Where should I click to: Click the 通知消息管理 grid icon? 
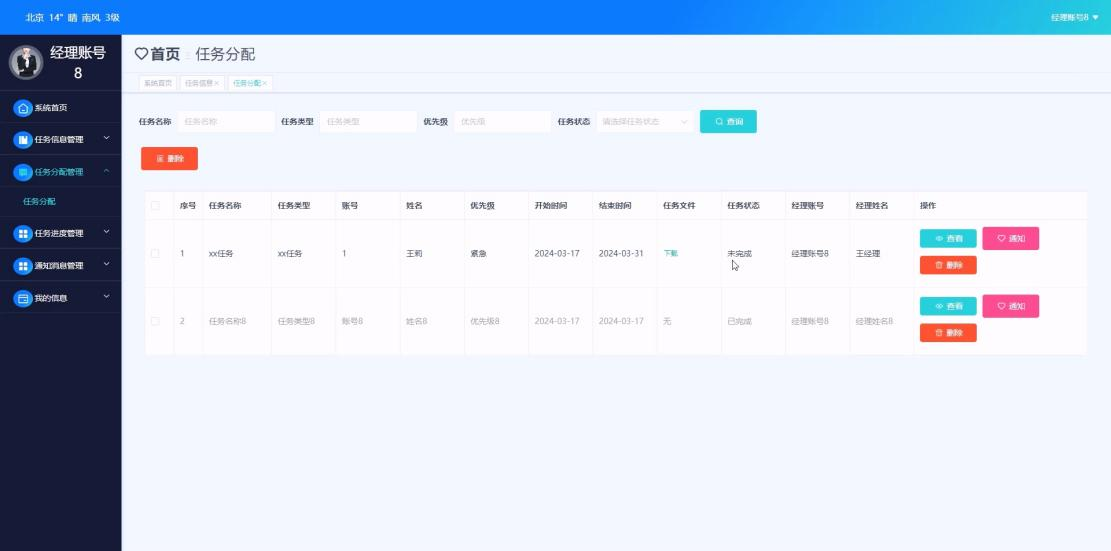tap(23, 266)
